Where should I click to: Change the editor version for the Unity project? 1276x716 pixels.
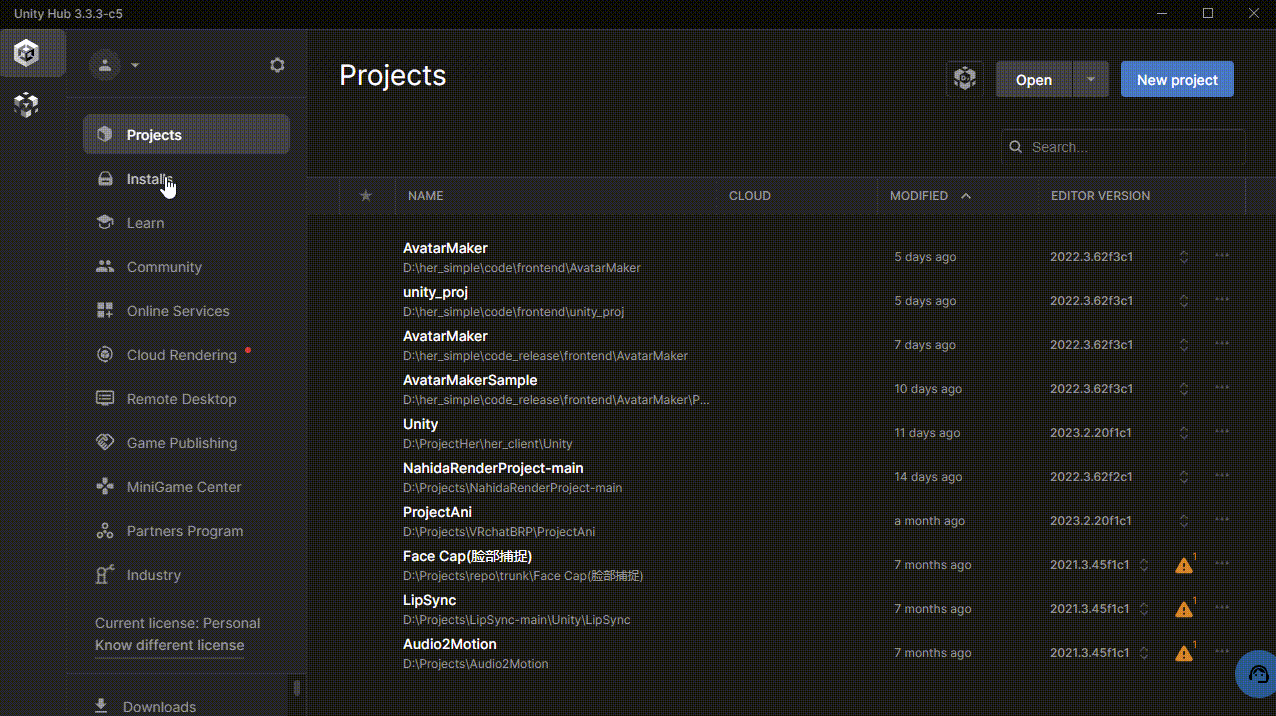click(1184, 433)
